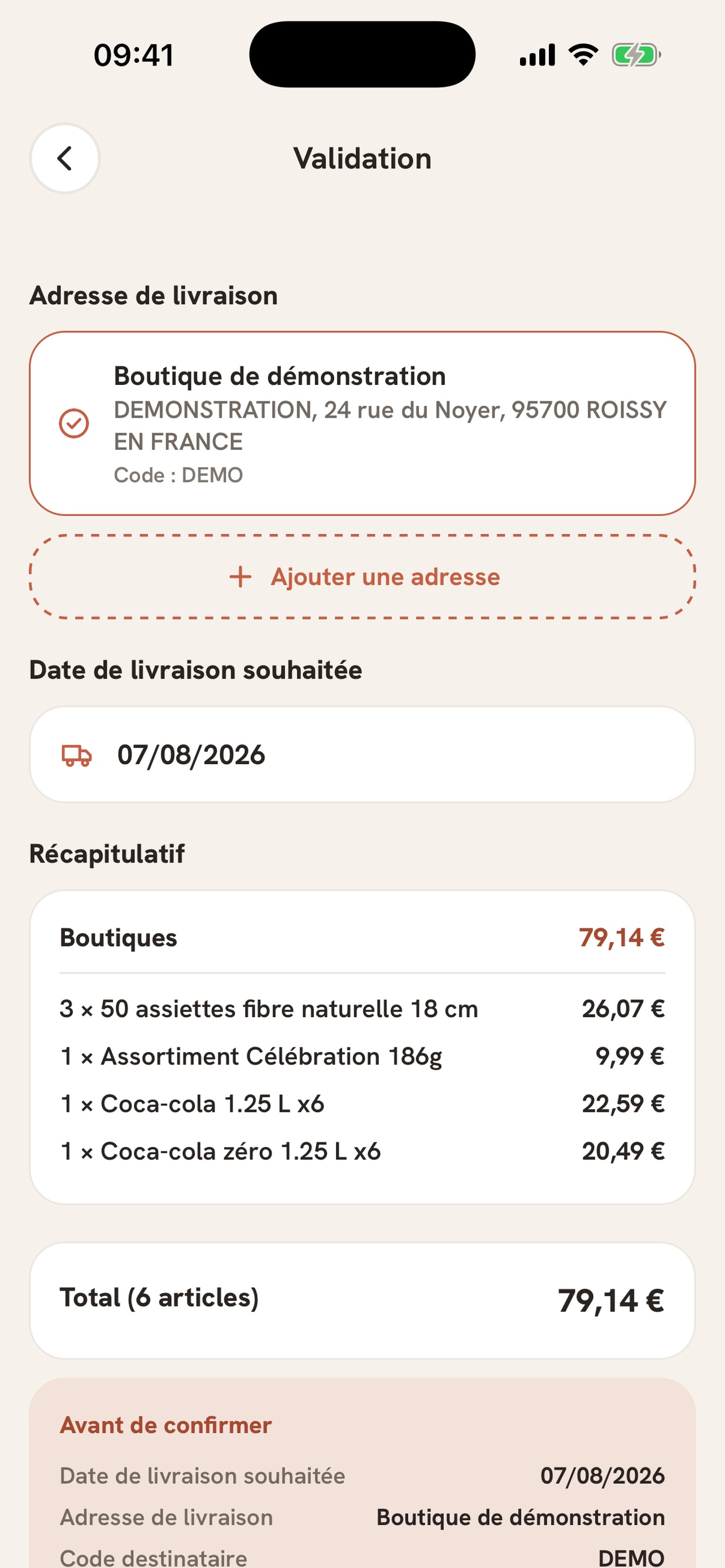Image resolution: width=725 pixels, height=1568 pixels.
Task: Tap the Wi-Fi status icon
Action: [x=583, y=55]
